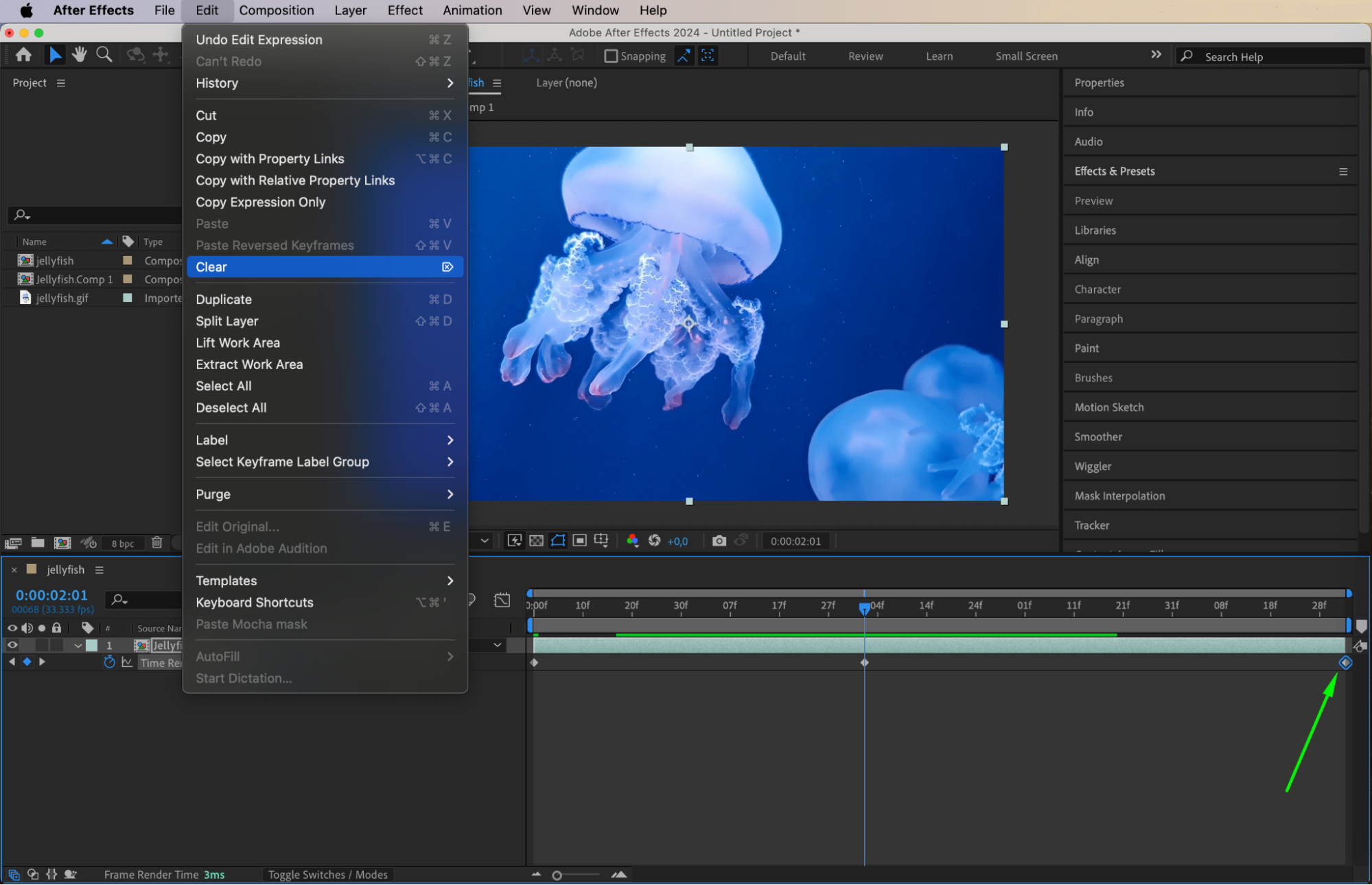Open the Composition menu
Screen dimensions: 1372x885
(276, 10)
